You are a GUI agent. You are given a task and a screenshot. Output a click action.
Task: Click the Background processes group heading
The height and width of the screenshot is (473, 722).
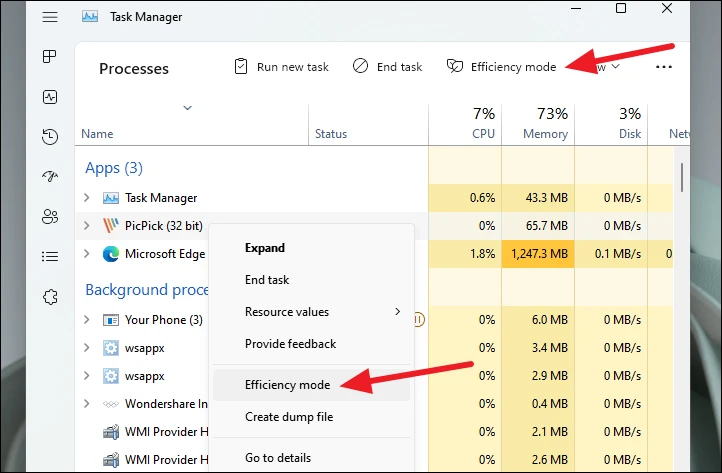point(146,289)
